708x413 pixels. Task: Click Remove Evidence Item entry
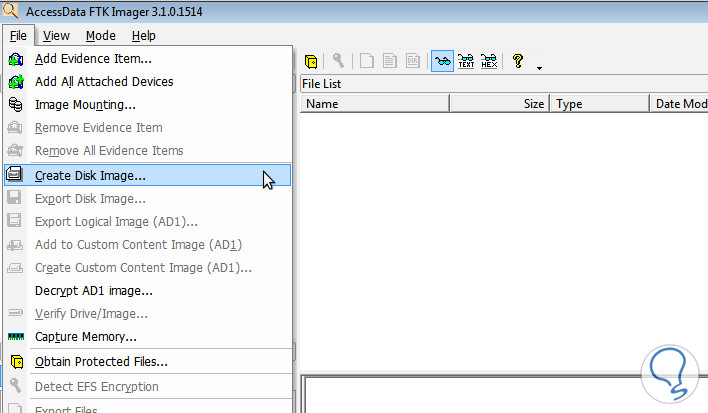(x=148, y=128)
